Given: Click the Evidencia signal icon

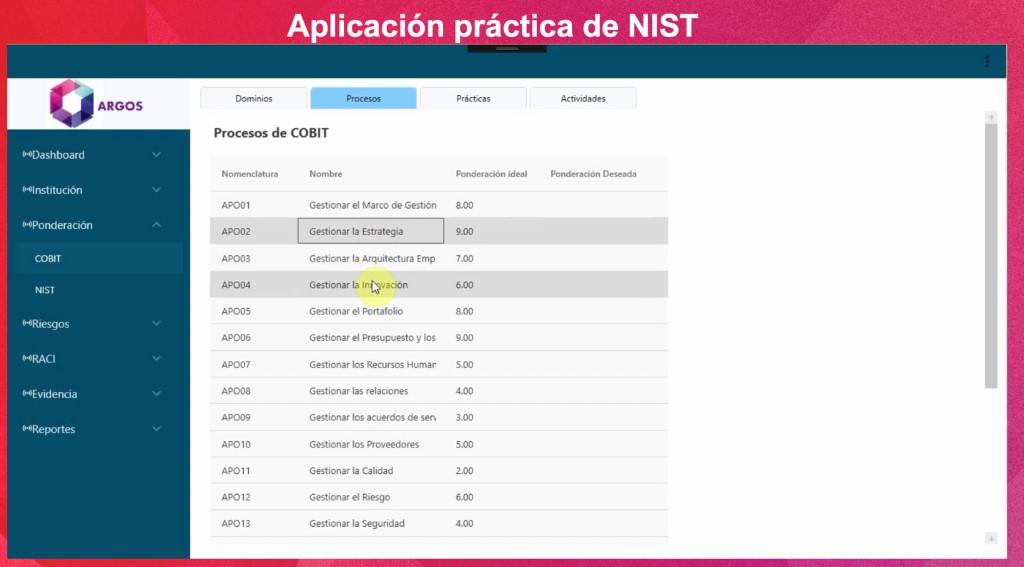Looking at the screenshot, I should click(27, 394).
